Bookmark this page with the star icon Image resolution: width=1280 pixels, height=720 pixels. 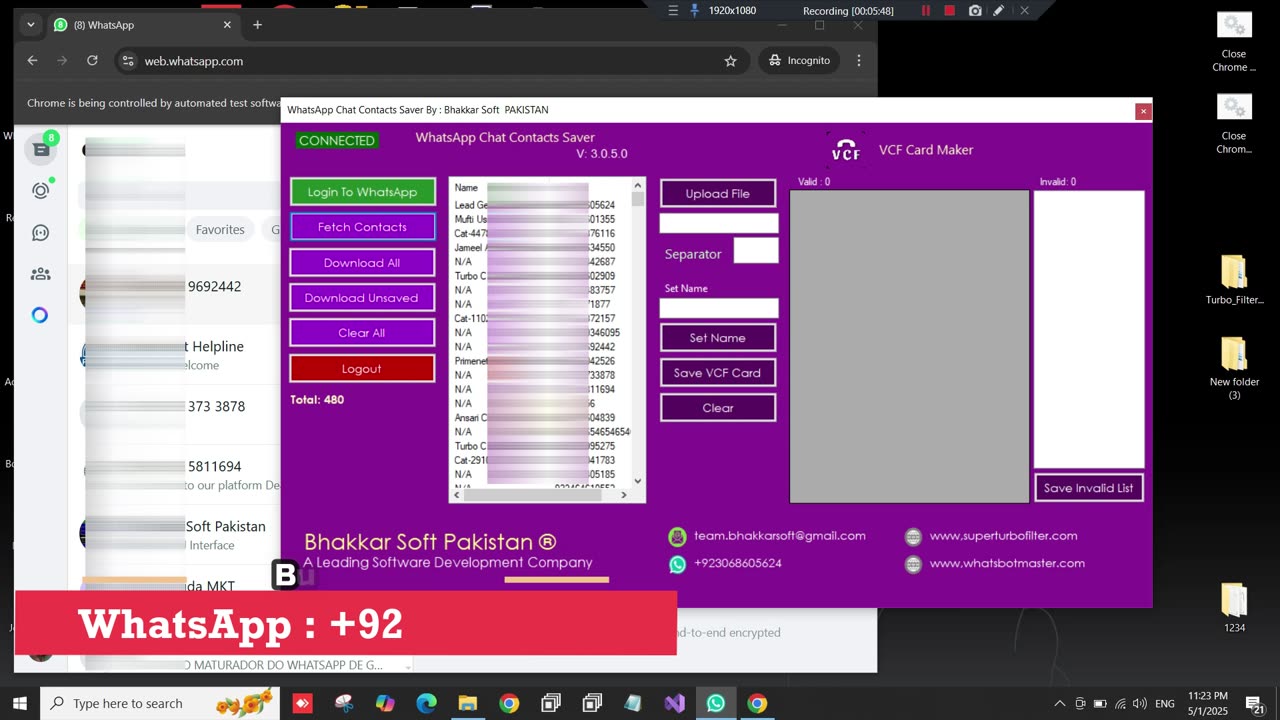tap(730, 61)
